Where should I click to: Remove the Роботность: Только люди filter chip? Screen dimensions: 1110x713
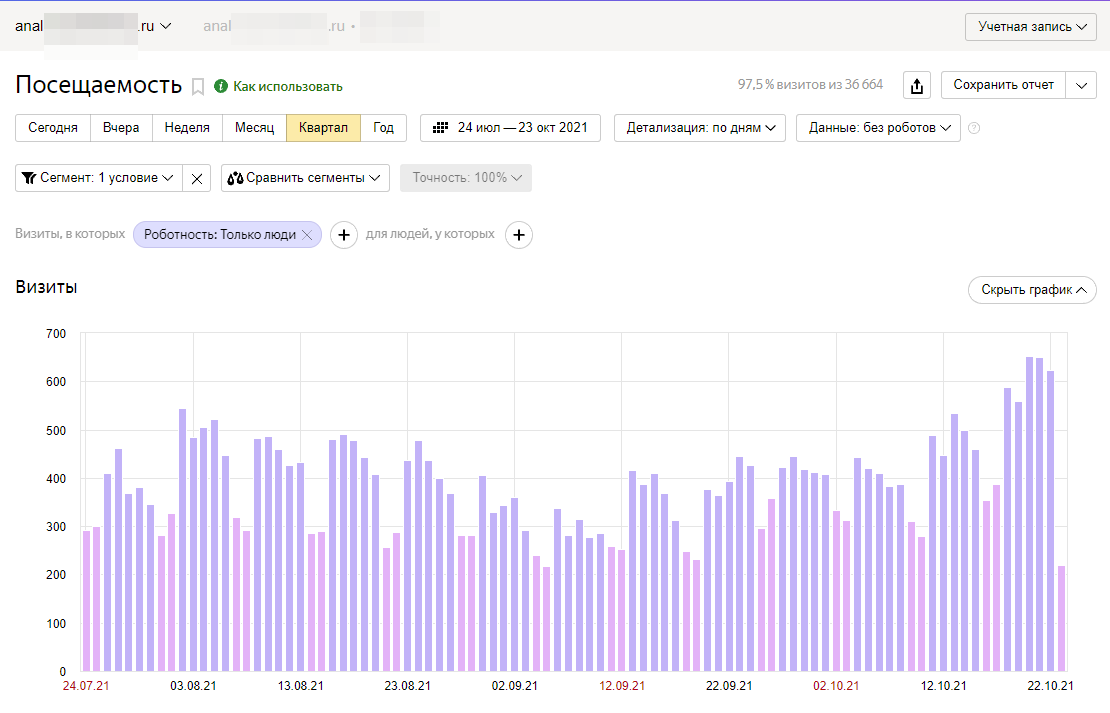click(x=308, y=235)
